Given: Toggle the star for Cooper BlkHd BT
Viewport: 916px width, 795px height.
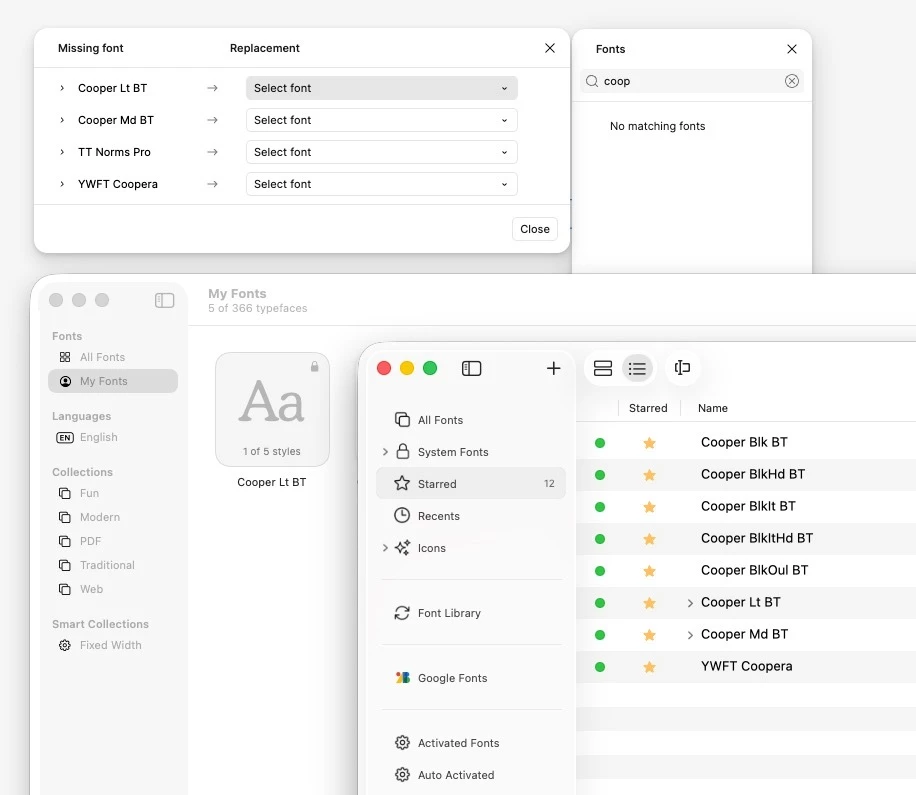Looking at the screenshot, I should pyautogui.click(x=649, y=475).
